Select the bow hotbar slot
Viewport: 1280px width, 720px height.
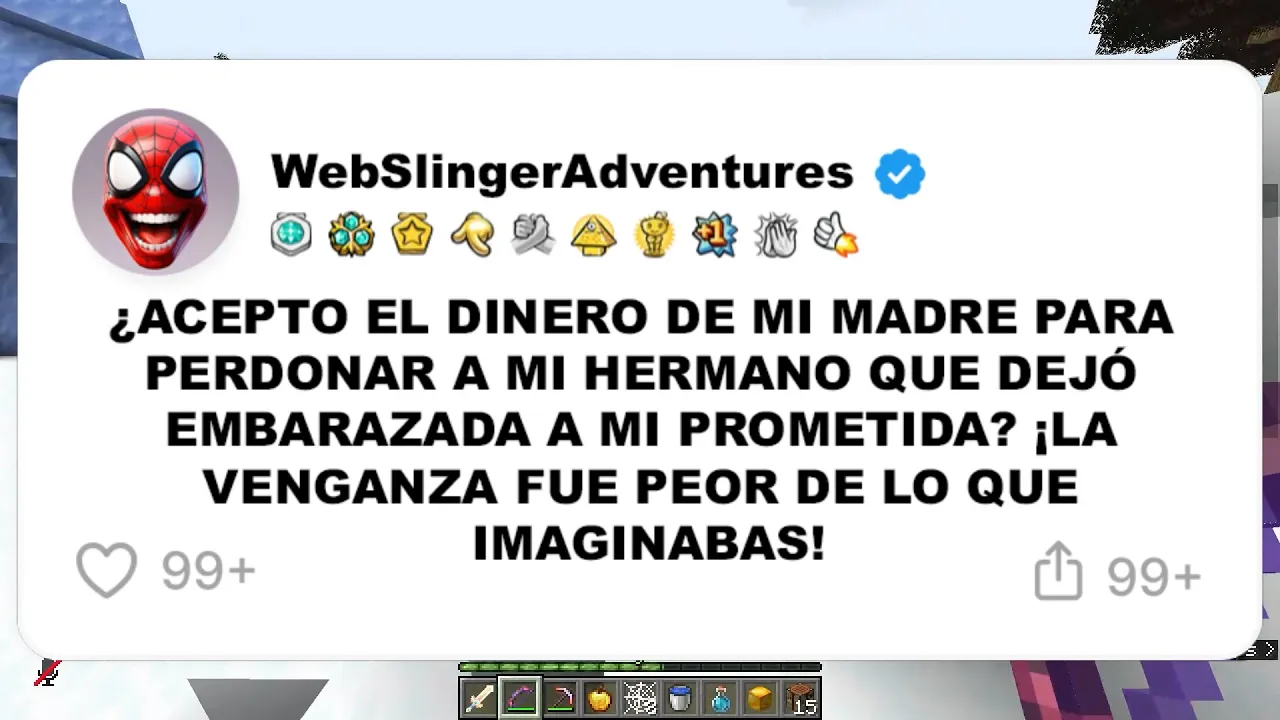(519, 697)
